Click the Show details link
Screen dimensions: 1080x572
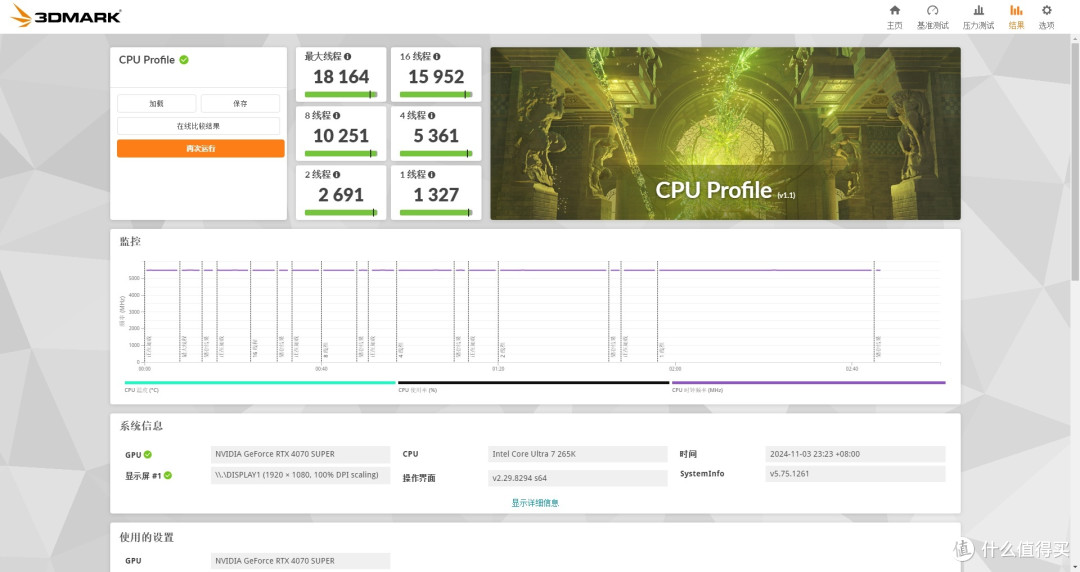click(534, 503)
